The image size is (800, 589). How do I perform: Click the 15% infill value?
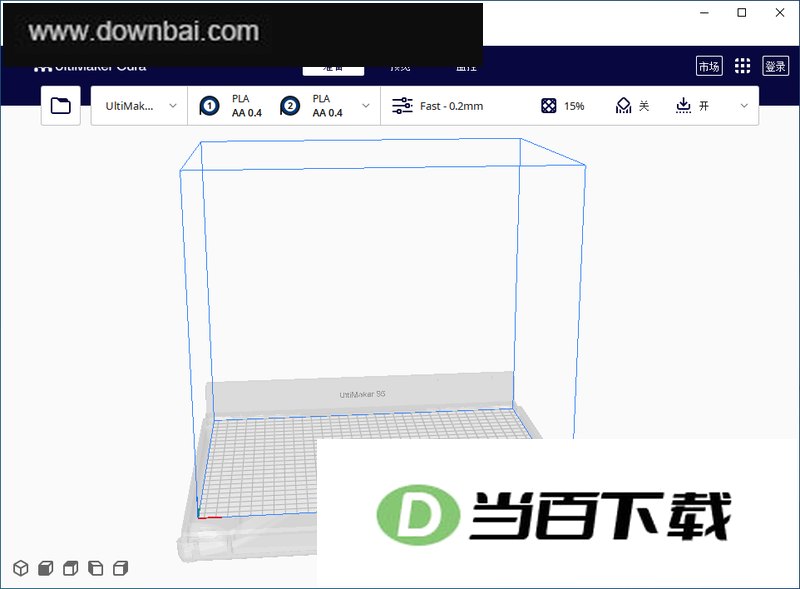point(574,106)
